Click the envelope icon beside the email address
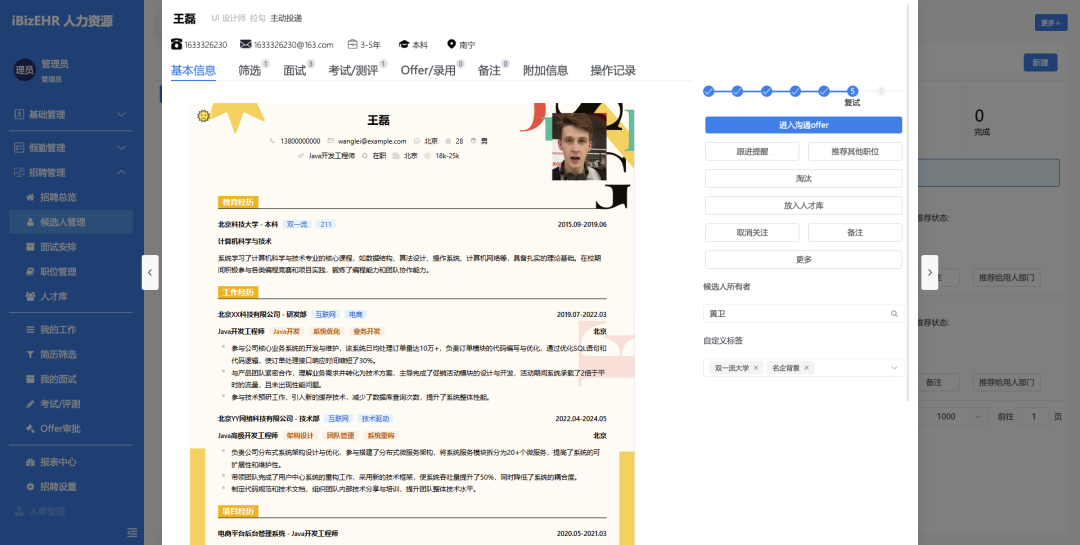This screenshot has width=1080, height=545. click(246, 45)
